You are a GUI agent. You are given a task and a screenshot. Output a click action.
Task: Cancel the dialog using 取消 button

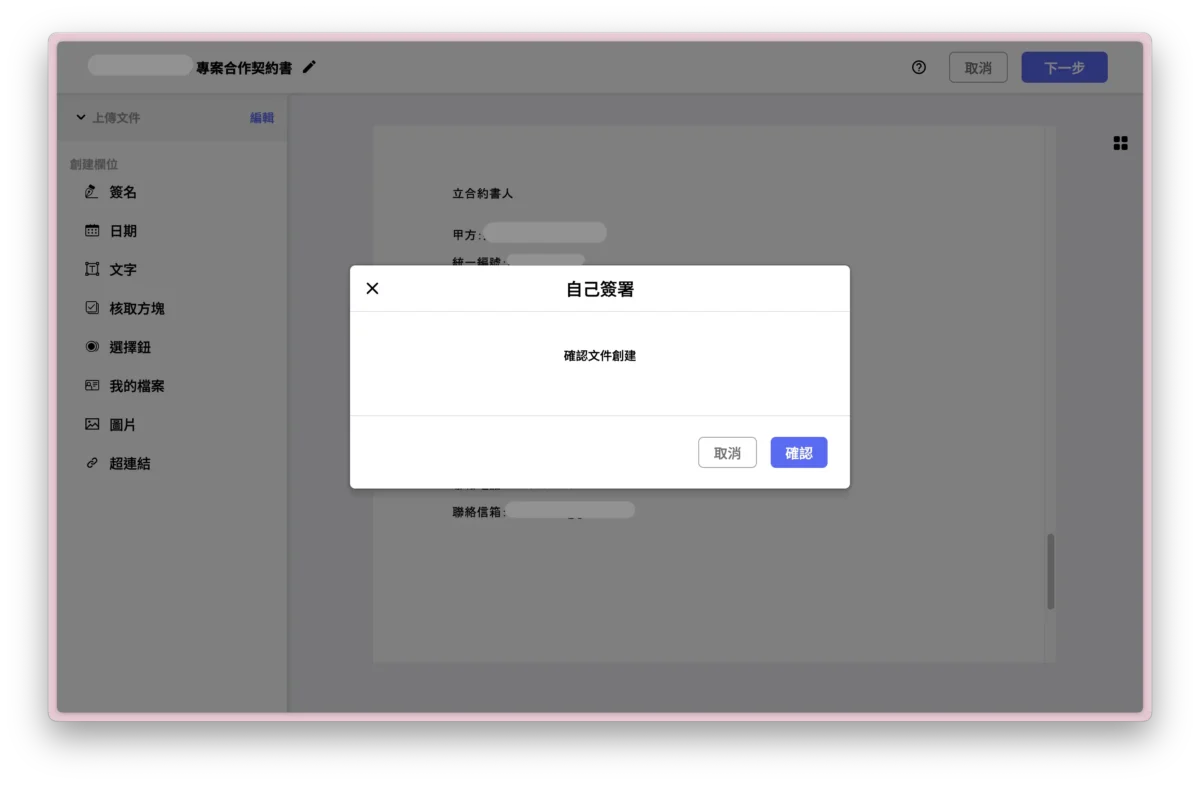[727, 452]
